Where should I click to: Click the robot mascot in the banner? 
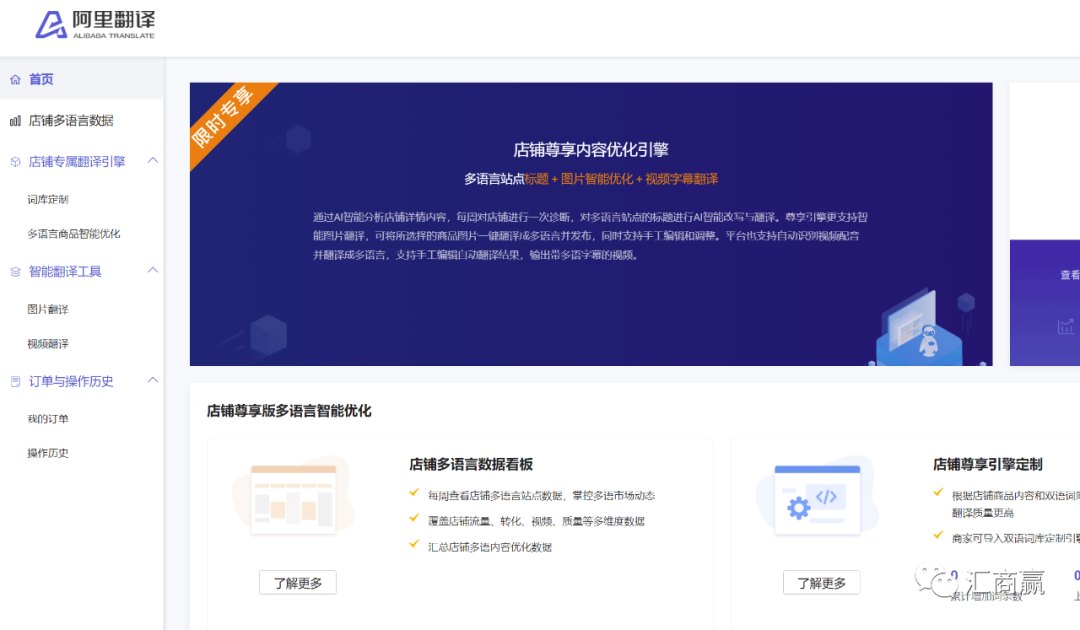tap(929, 340)
